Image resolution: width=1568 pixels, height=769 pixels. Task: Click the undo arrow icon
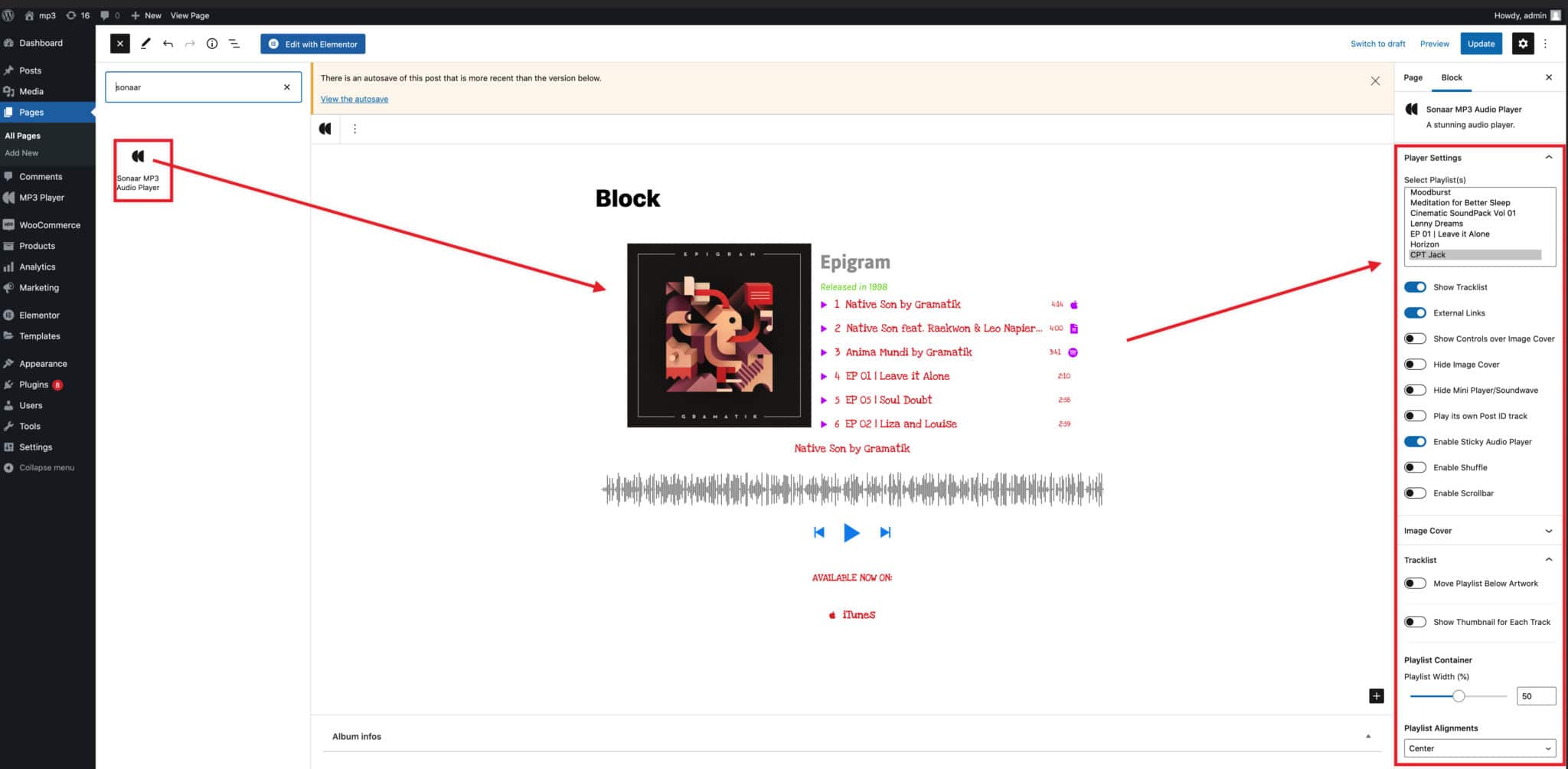(x=168, y=44)
